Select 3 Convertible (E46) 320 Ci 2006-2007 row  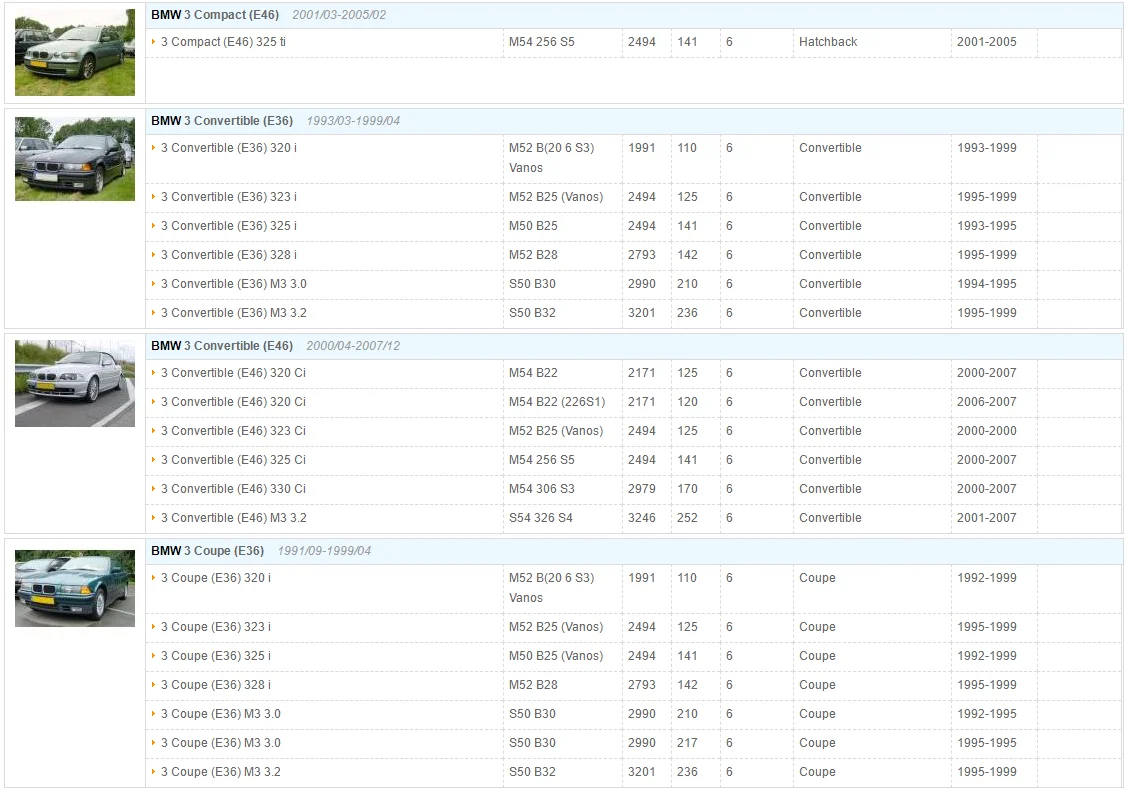pos(233,402)
